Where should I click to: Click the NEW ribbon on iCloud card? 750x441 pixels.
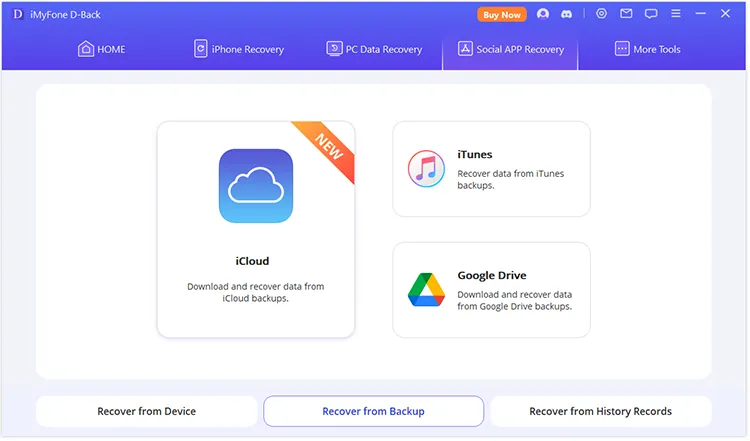pos(329,147)
